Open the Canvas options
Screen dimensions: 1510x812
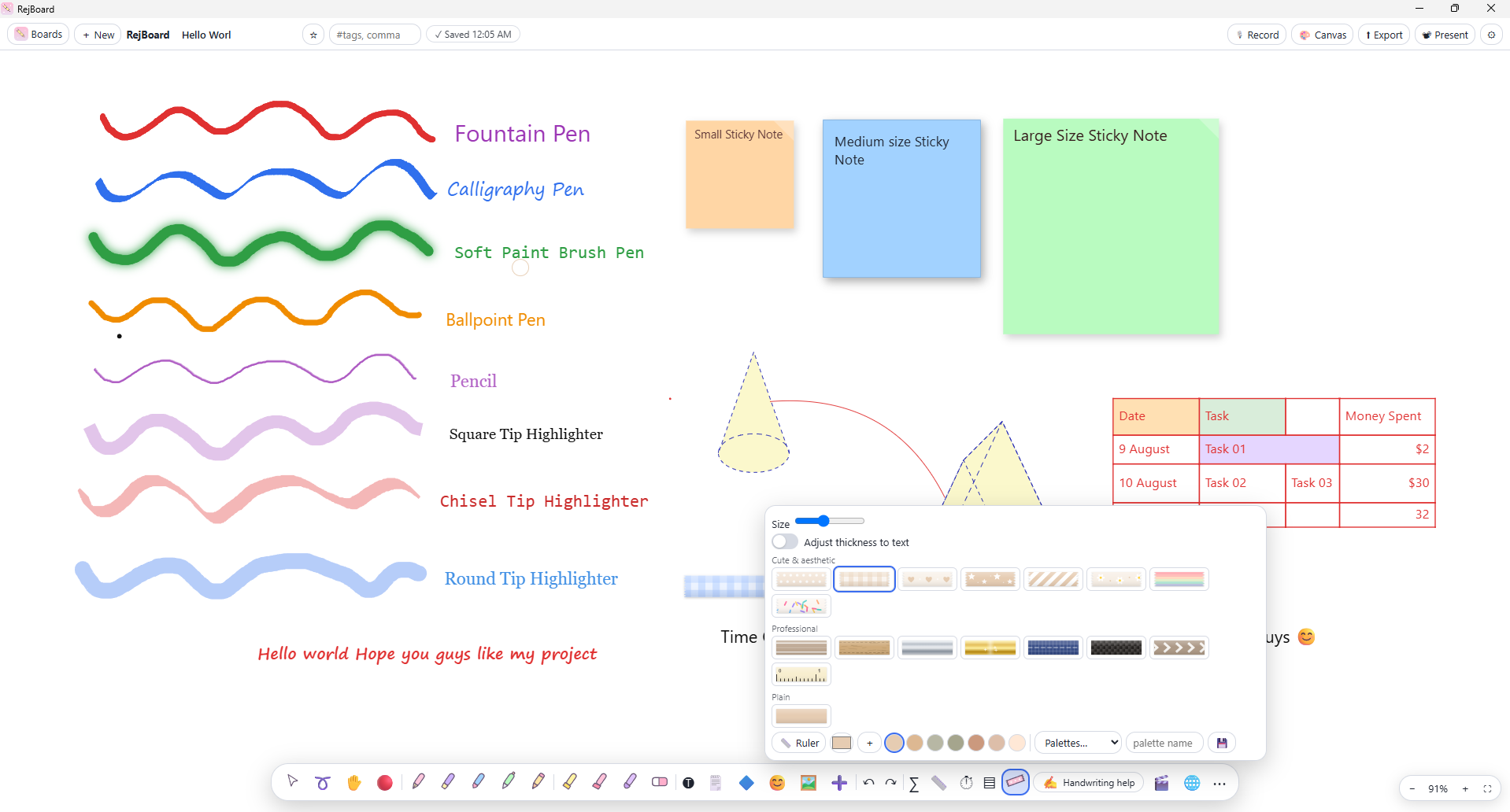[x=1323, y=35]
